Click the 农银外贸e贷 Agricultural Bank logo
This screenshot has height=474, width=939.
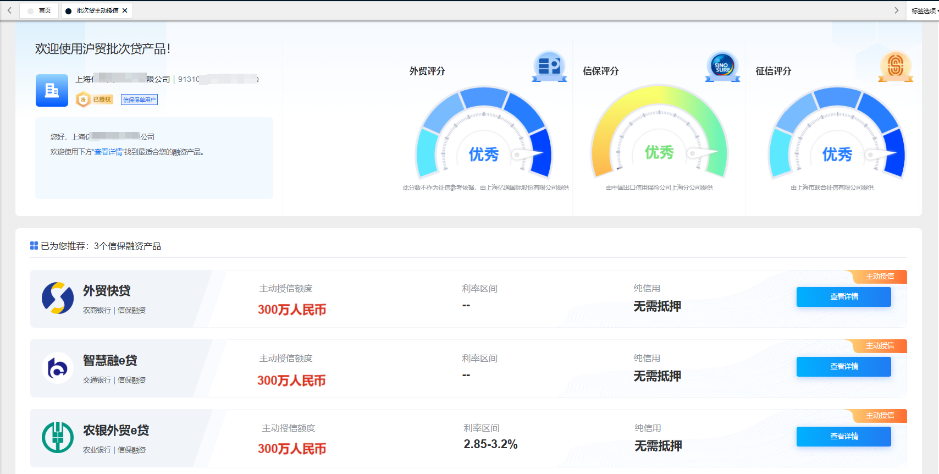pyautogui.click(x=58, y=437)
